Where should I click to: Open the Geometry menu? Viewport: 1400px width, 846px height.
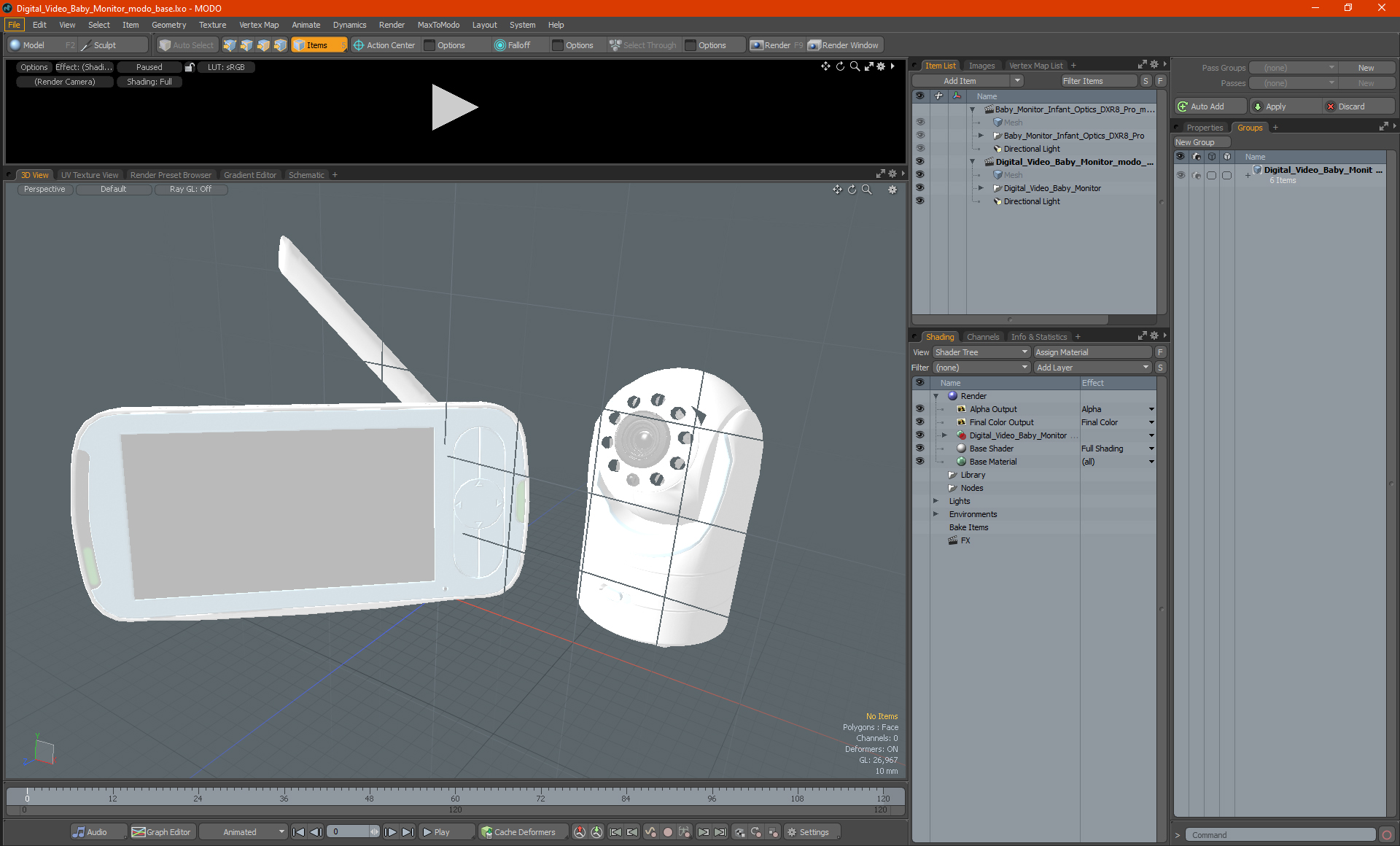[x=168, y=25]
